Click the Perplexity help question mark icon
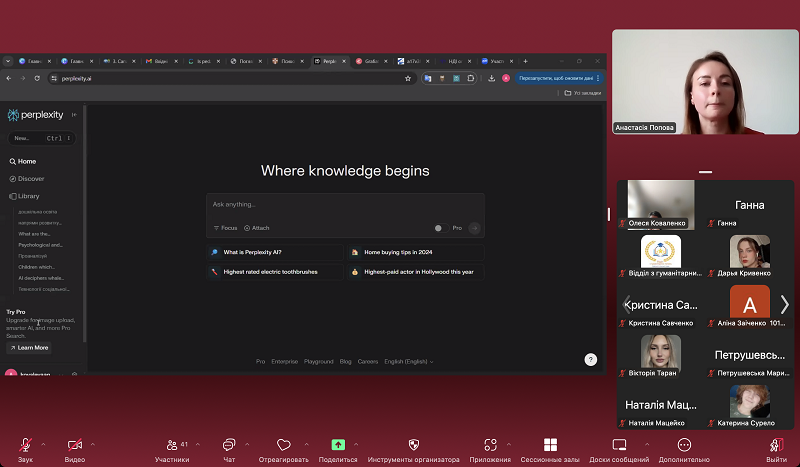Image resolution: width=800 pixels, height=467 pixels. click(x=590, y=359)
